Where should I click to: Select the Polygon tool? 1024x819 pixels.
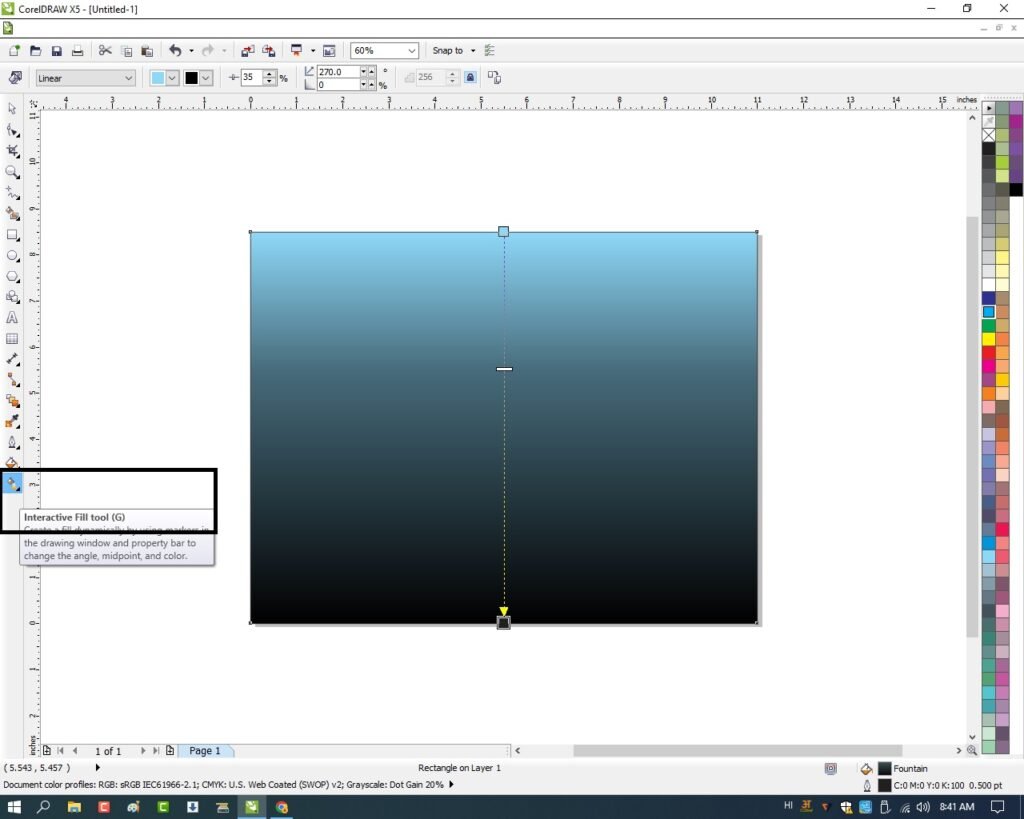point(12,276)
